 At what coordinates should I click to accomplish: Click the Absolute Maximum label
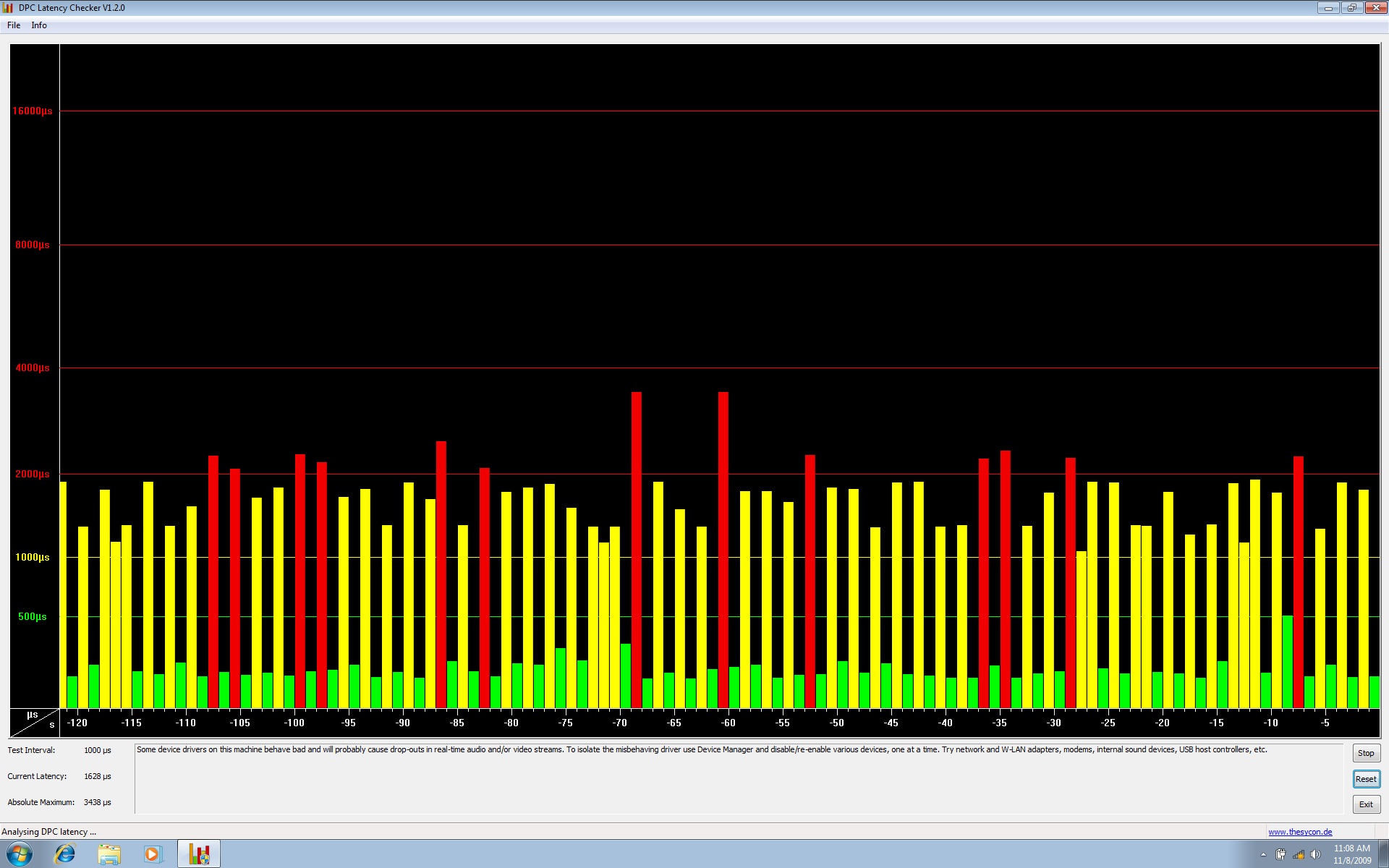coord(41,802)
